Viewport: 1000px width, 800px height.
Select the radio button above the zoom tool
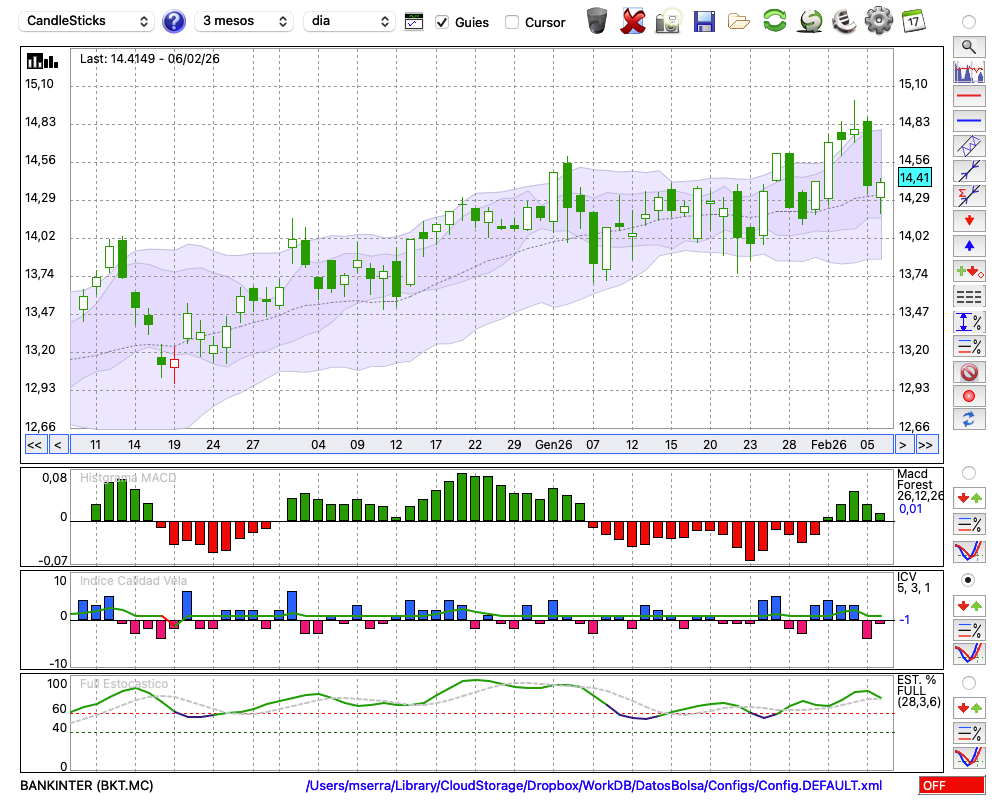click(x=969, y=22)
